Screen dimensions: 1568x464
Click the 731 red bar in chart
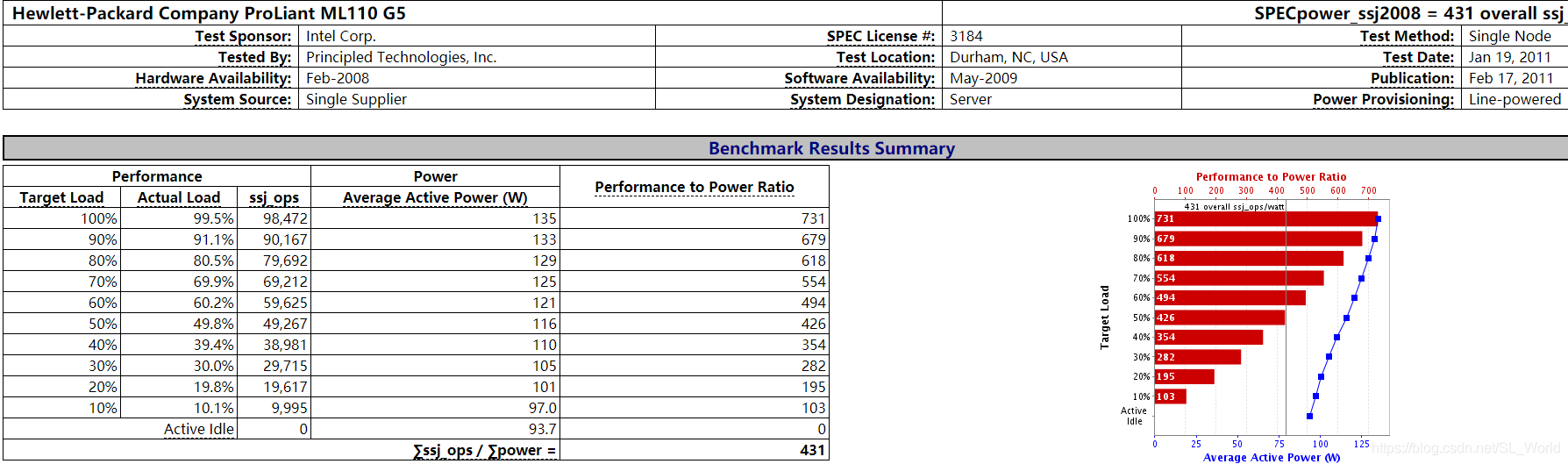(1265, 218)
